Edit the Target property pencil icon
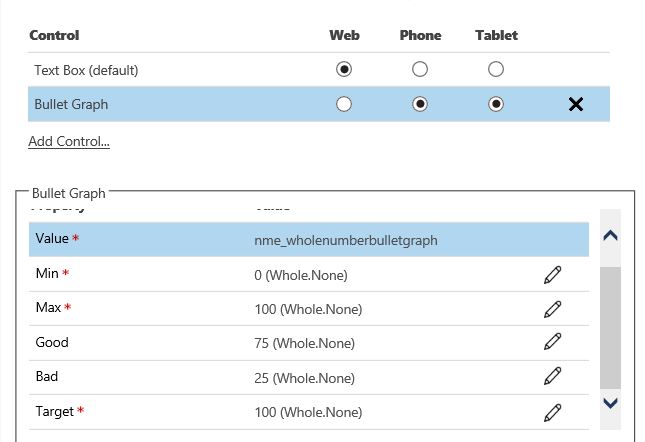The height and width of the screenshot is (442, 645). pyautogui.click(x=552, y=411)
